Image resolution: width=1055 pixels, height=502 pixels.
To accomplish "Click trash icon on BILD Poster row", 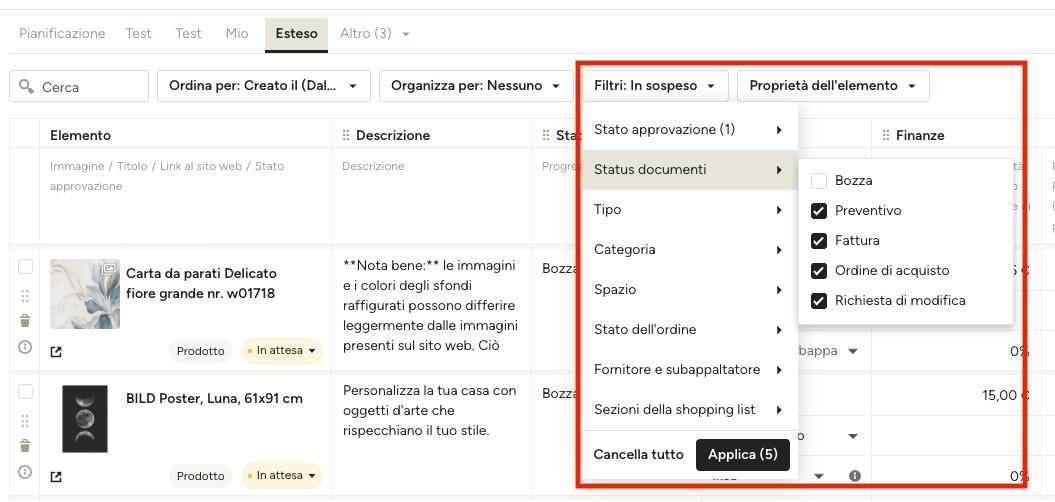I will [25, 445].
